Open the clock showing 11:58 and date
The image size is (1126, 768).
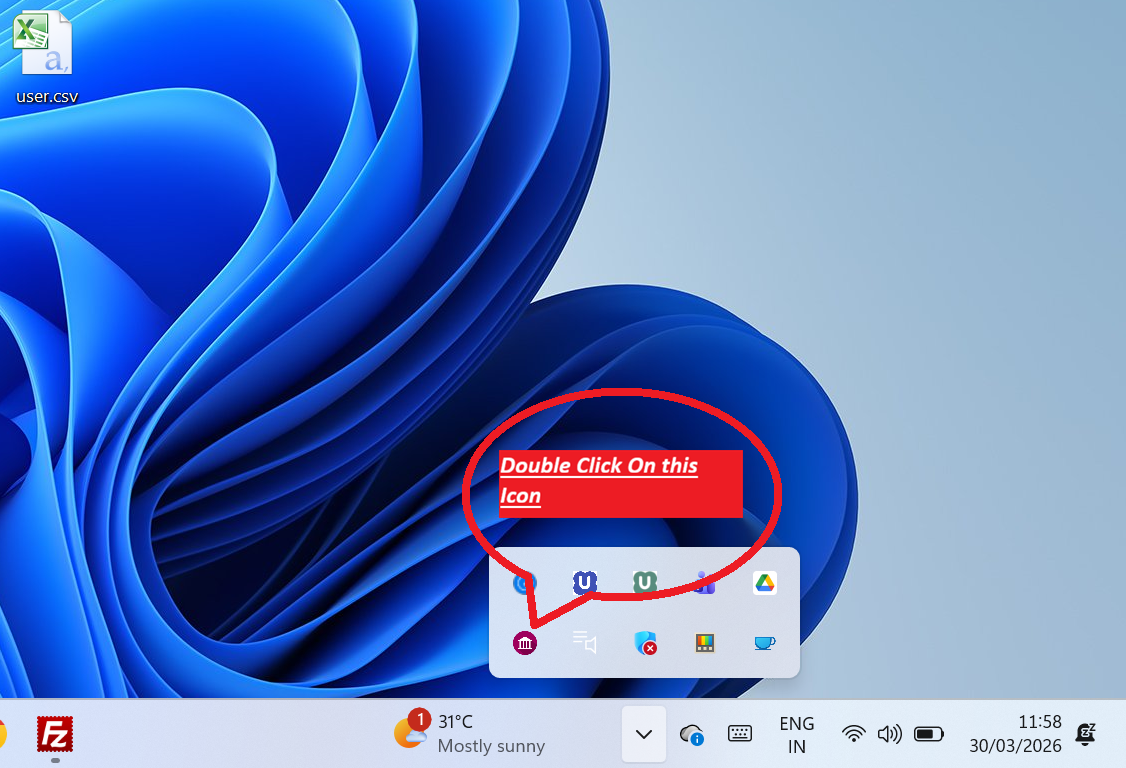point(1015,734)
